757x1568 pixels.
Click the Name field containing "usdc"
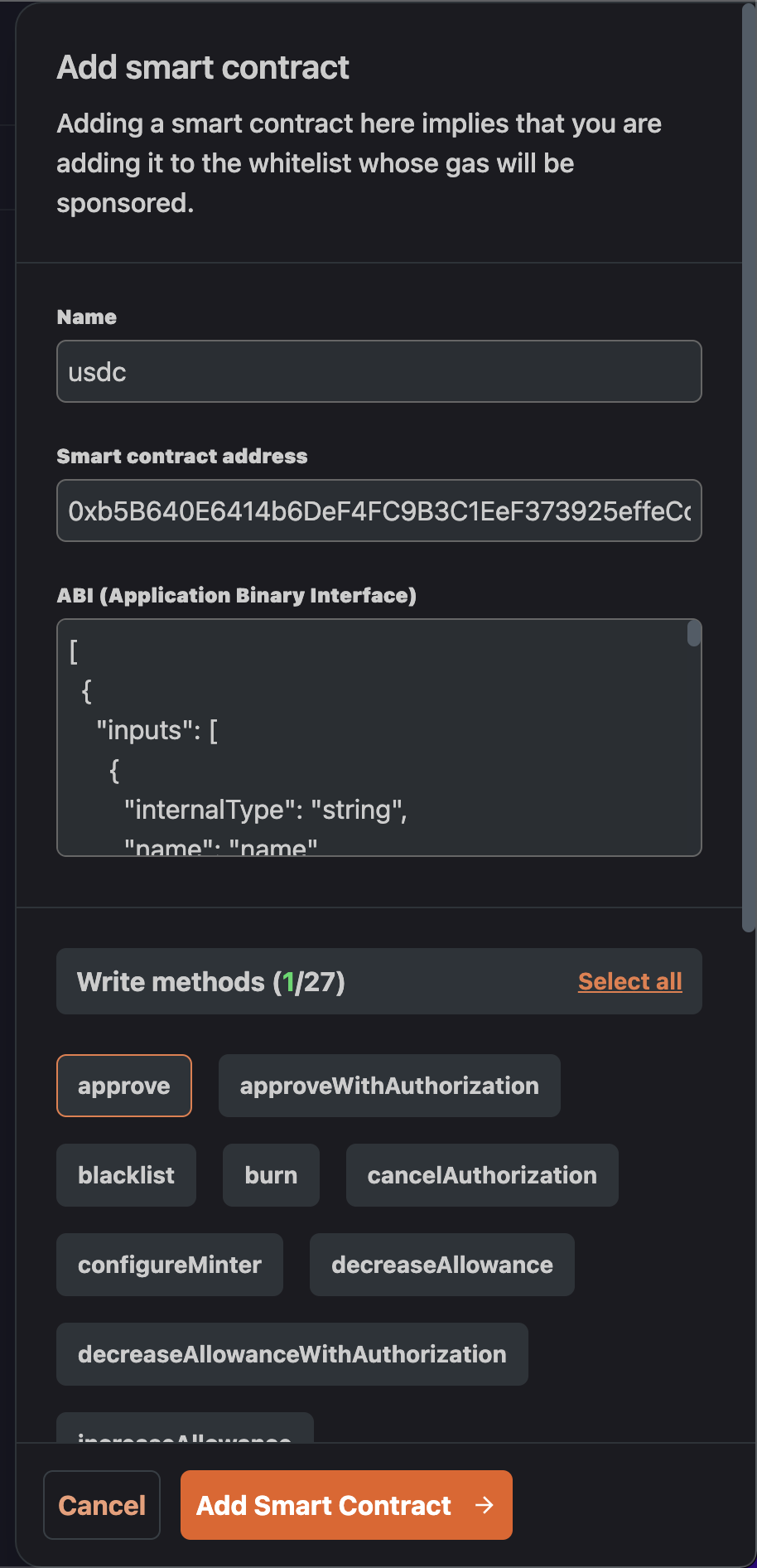[378, 371]
